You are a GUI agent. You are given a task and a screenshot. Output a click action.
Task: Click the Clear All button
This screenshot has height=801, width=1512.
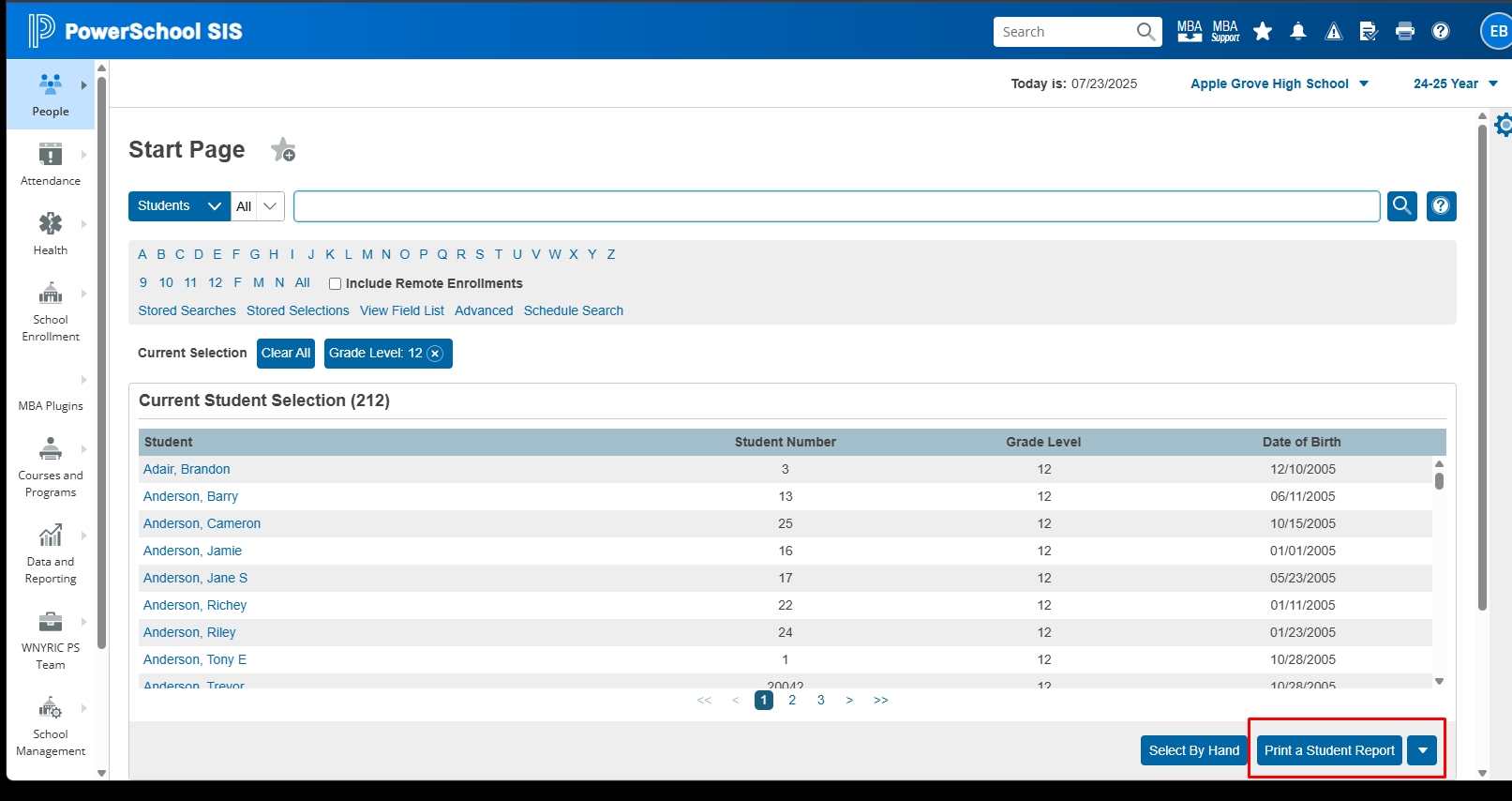[x=285, y=354]
